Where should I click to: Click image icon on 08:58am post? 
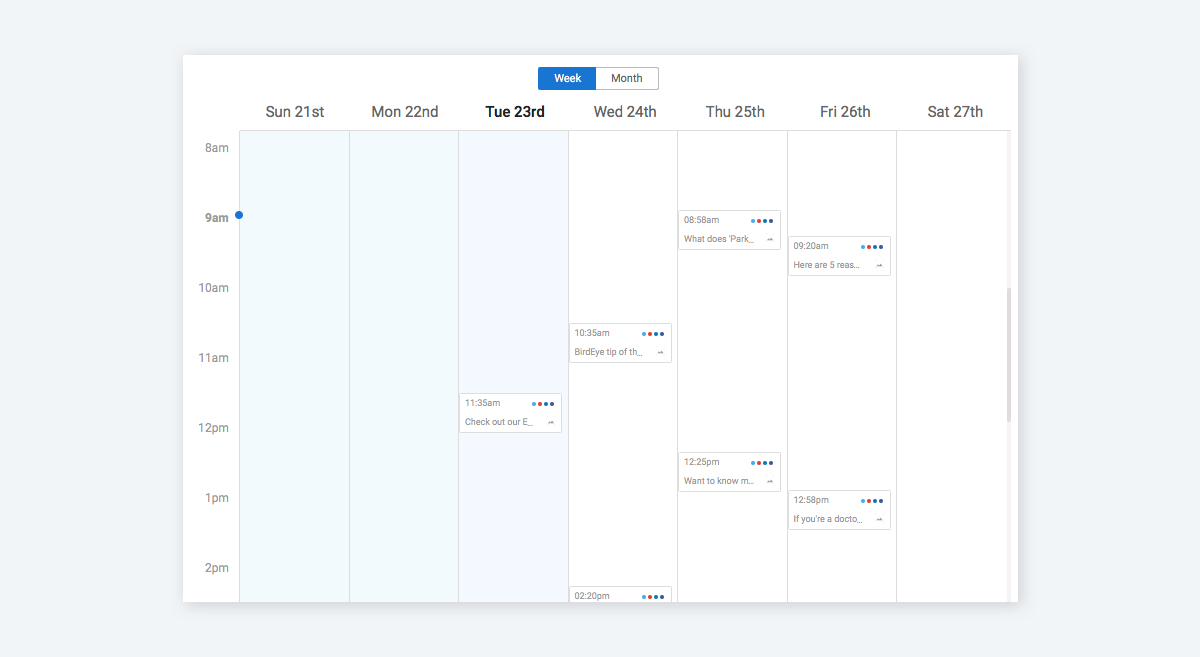point(770,240)
